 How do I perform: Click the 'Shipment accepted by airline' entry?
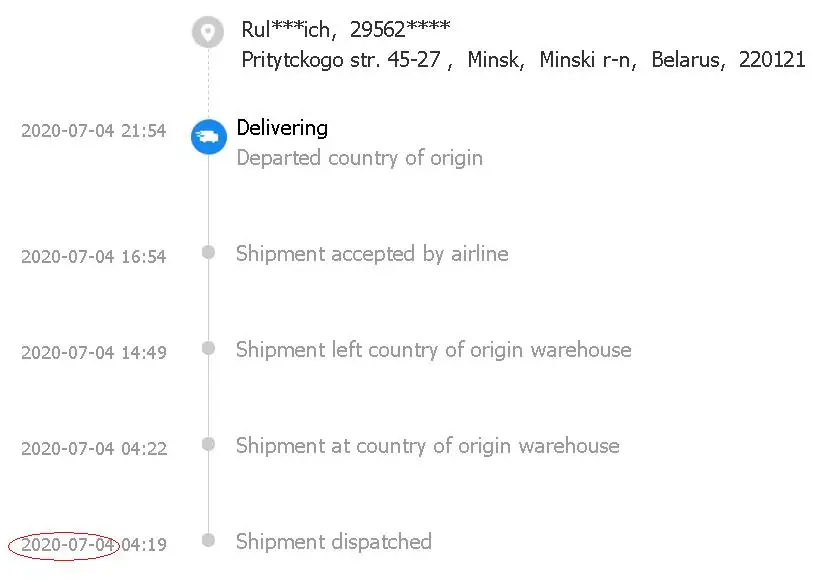[x=372, y=254]
